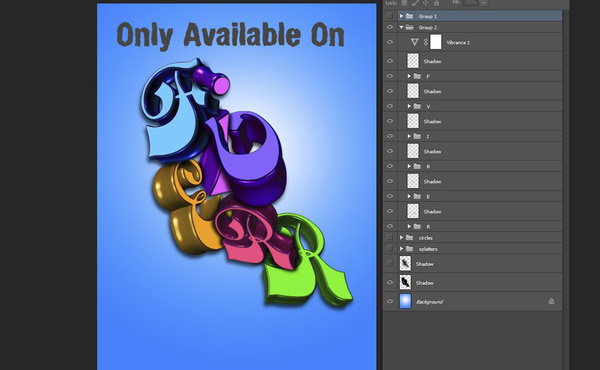Hide the Shadow layer directly above Background
This screenshot has width=600, height=370.
(390, 282)
